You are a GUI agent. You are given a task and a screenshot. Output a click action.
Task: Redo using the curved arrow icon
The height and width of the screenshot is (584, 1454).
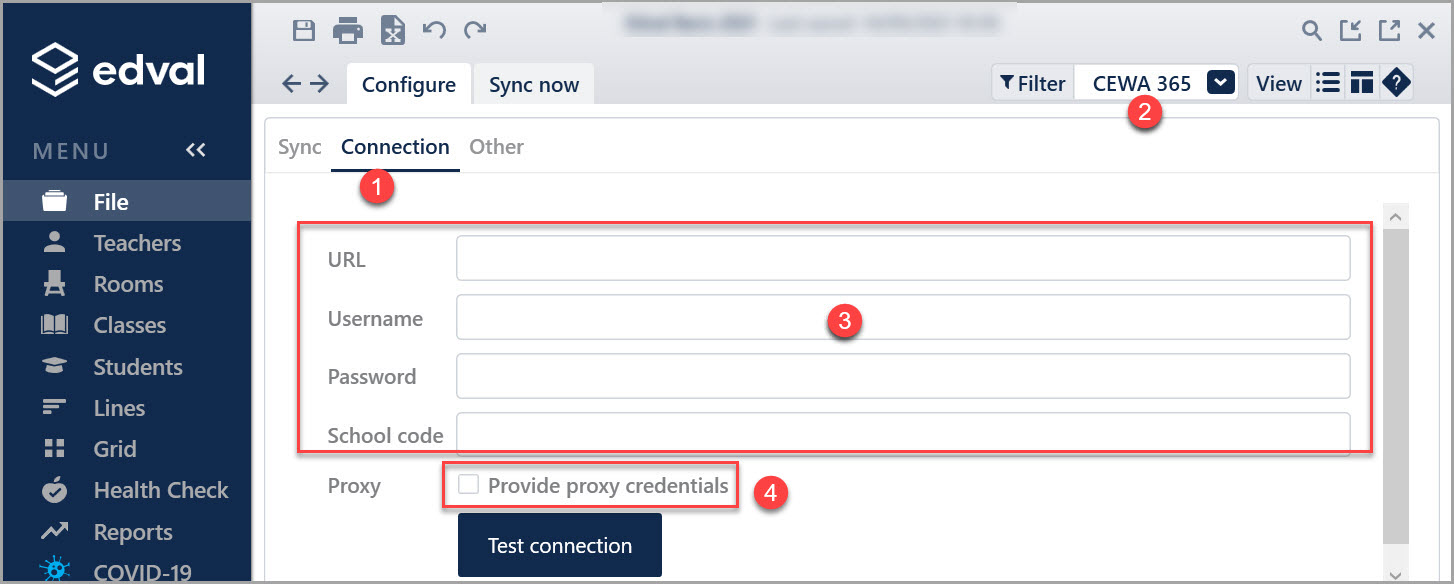coord(475,30)
